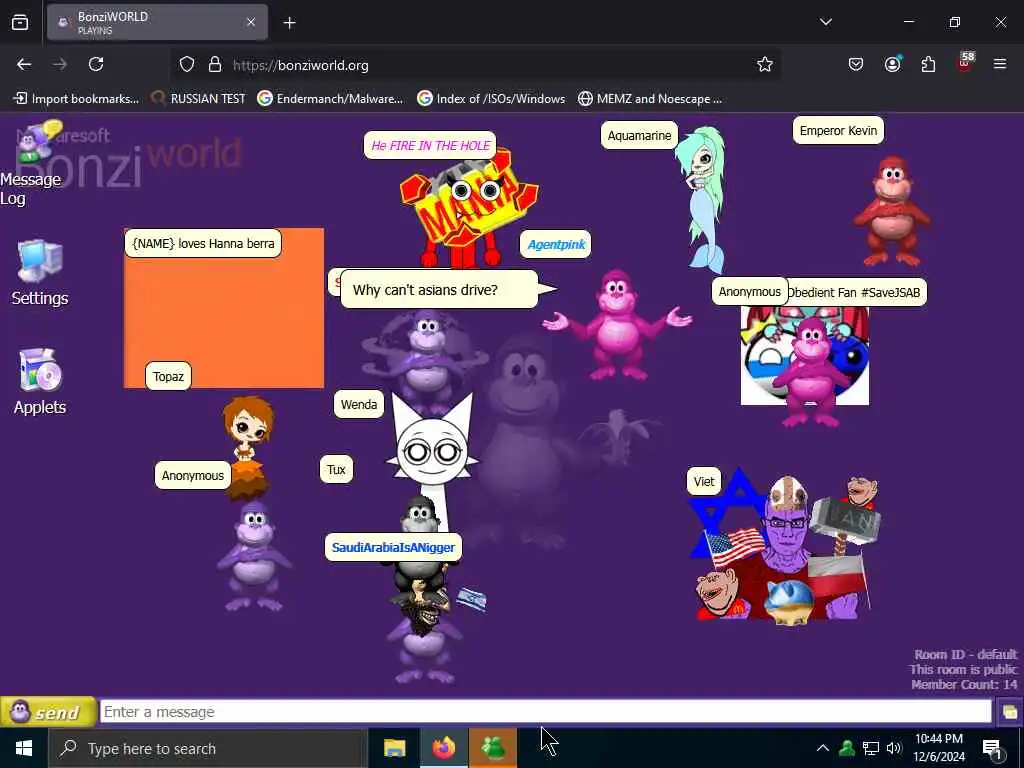Screen dimensions: 1024x768
Task: Open the Settings desktop icon
Action: 40,273
